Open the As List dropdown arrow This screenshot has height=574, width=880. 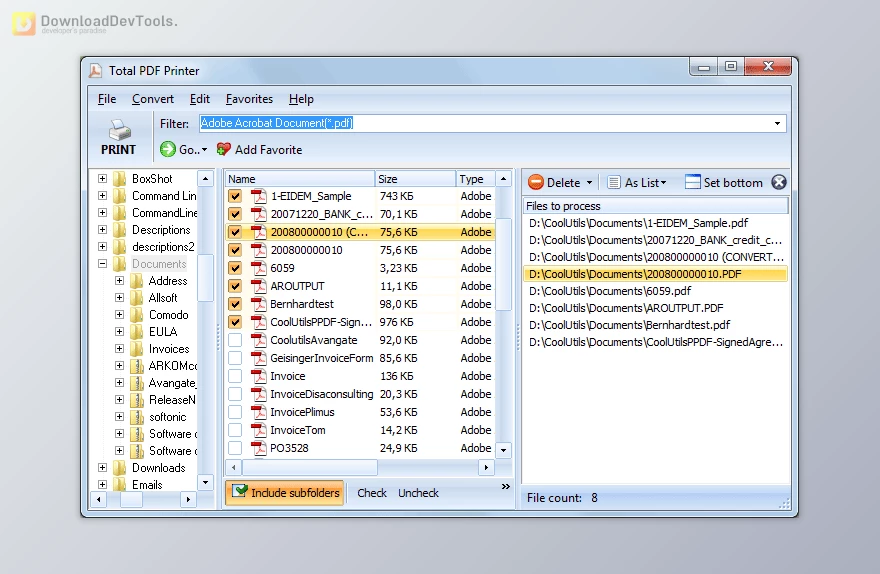[x=663, y=182]
